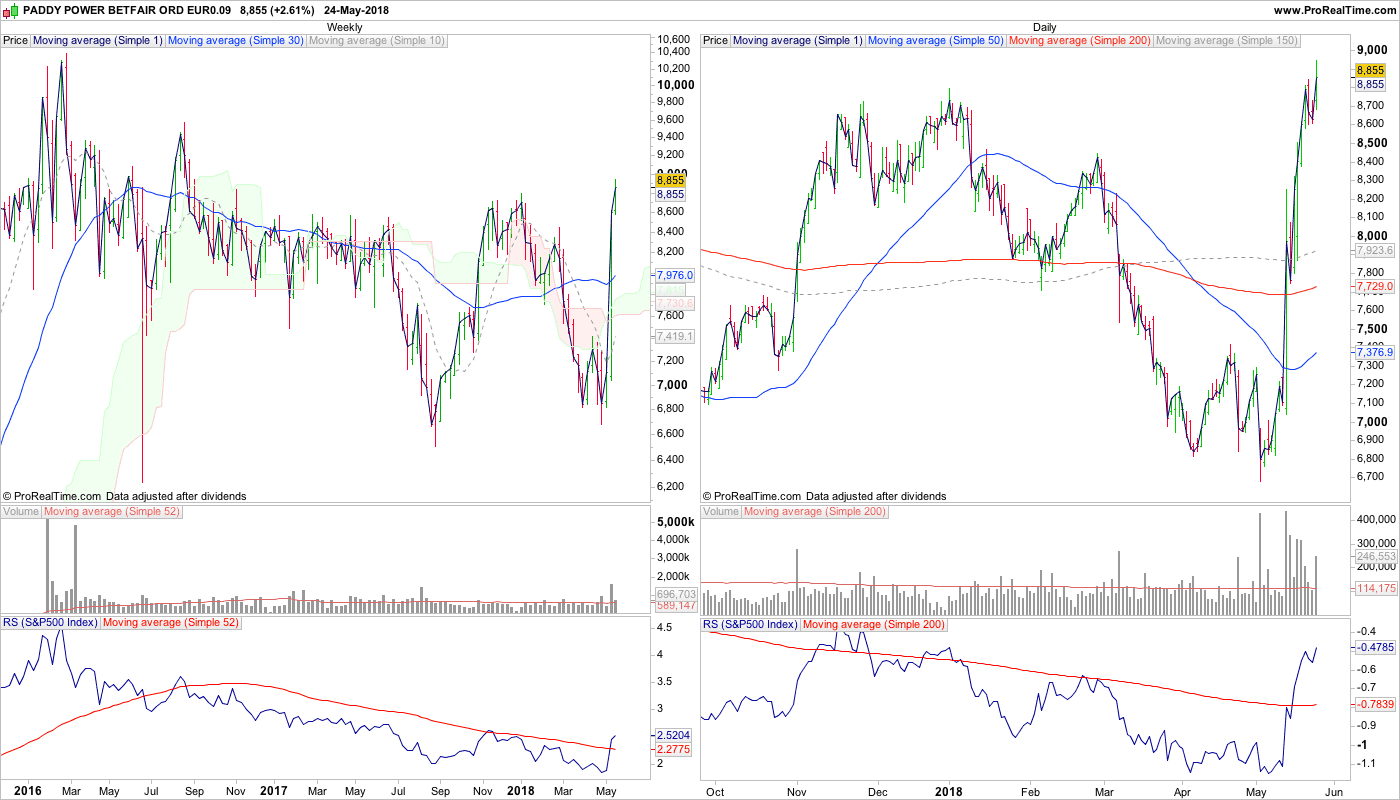This screenshot has height=800, width=1400.
Task: Click the grey 7,923.6 moving average value
Action: tap(1374, 250)
